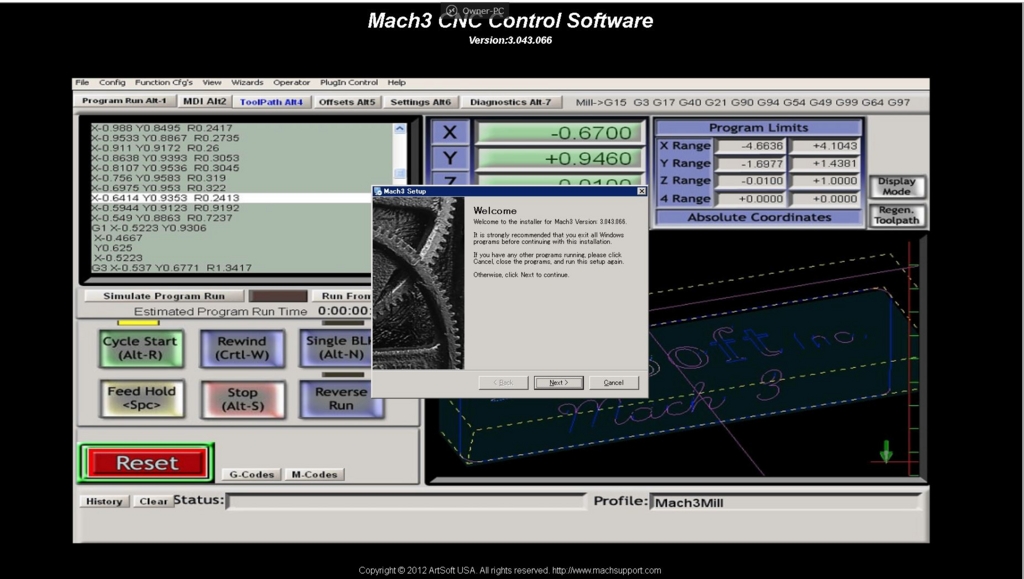This screenshot has height=579, width=1024.
Task: Click the Rewind (Ctrl-W) button
Action: [x=242, y=348]
